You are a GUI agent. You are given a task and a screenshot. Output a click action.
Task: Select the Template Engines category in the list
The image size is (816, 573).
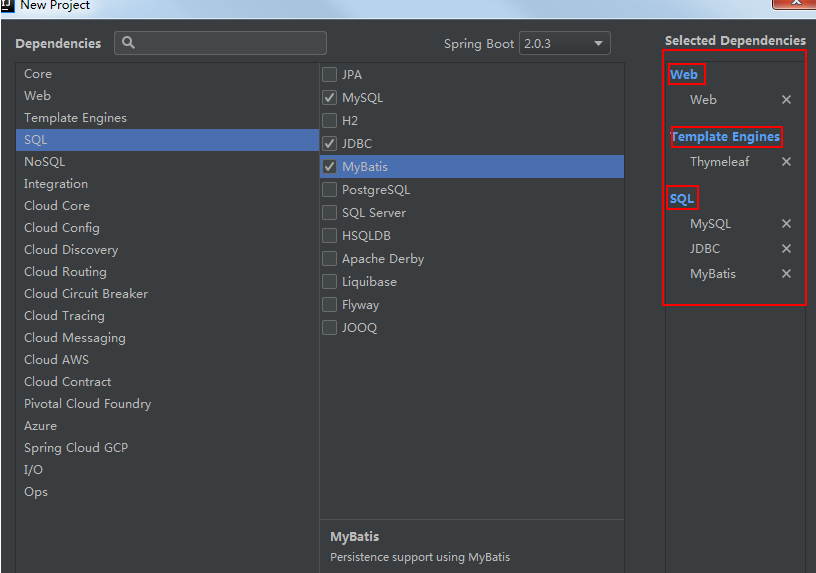[x=167, y=118]
